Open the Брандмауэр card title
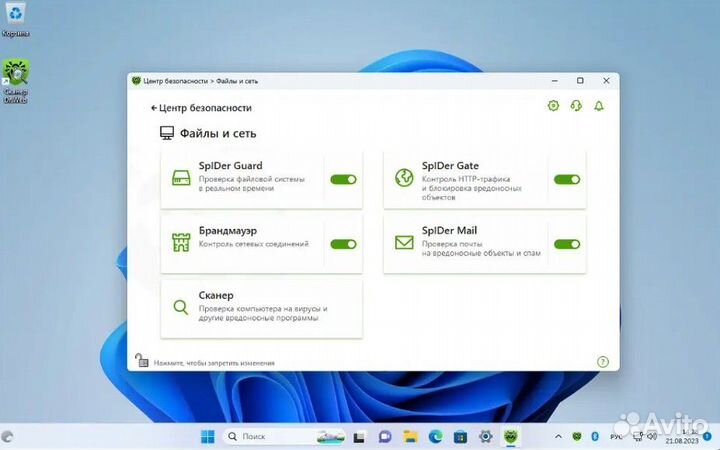720x450 pixels. [228, 231]
